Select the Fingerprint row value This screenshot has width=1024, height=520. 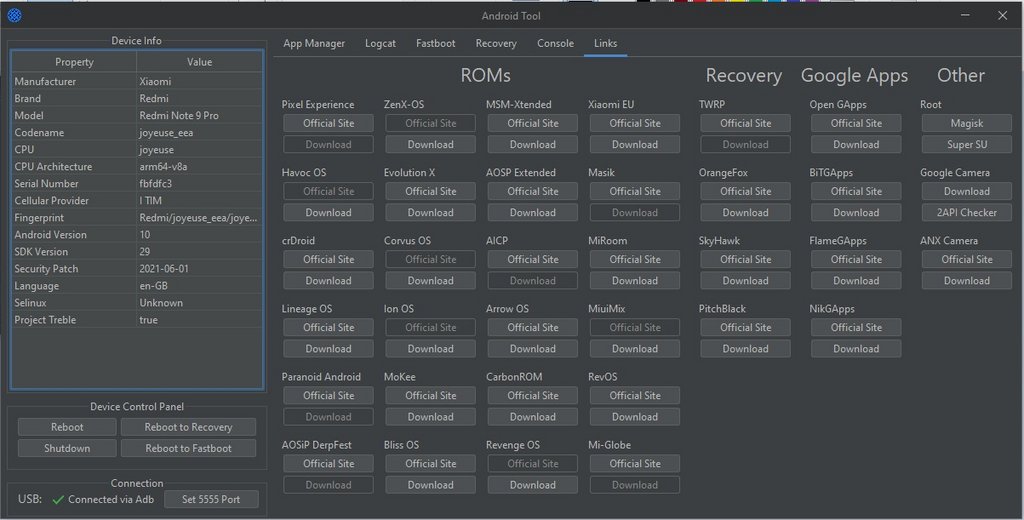(199, 218)
